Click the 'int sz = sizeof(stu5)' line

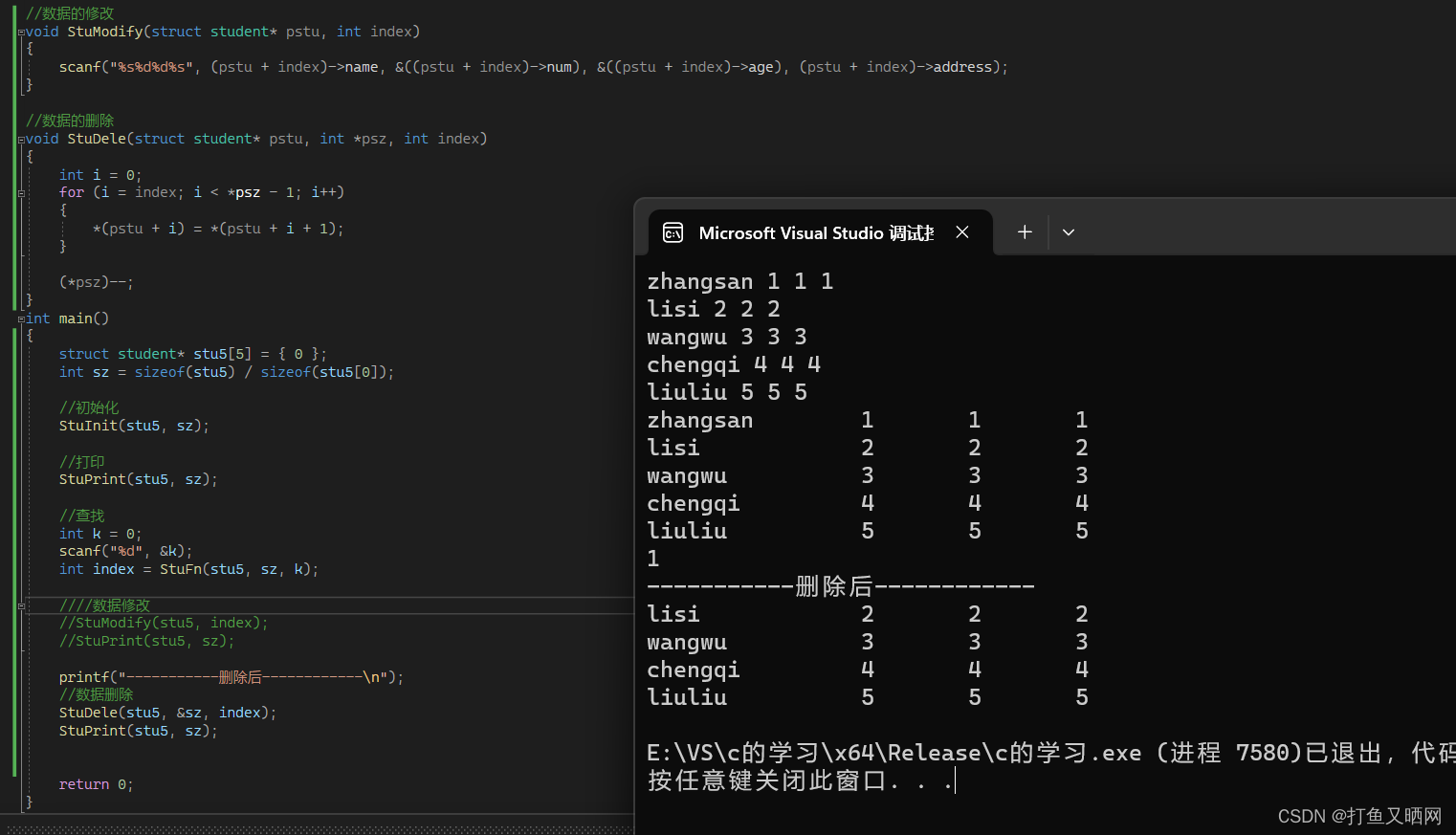[227, 372]
